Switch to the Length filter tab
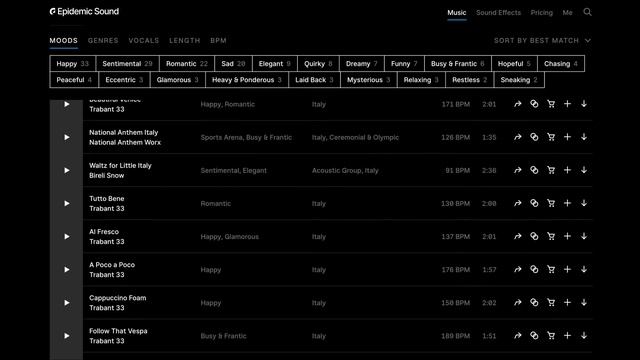The width and height of the screenshot is (640, 360). click(185, 40)
